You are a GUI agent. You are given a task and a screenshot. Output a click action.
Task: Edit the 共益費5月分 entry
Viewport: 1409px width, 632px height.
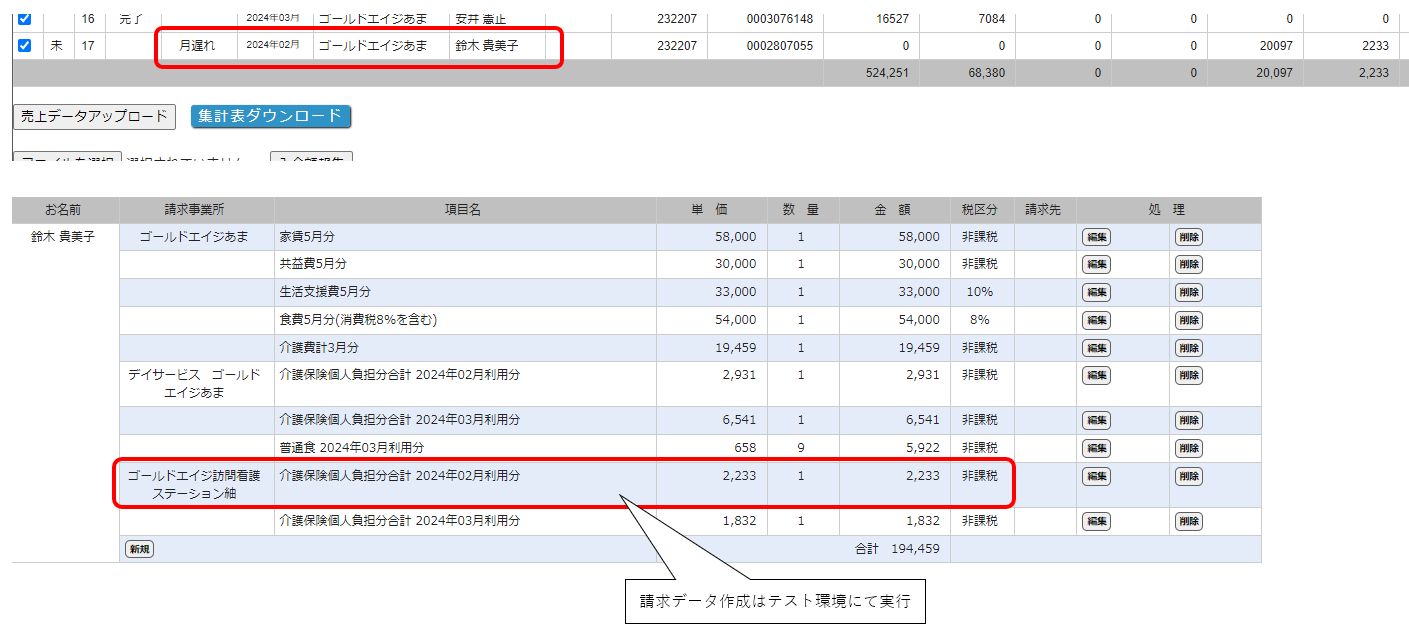click(1096, 264)
